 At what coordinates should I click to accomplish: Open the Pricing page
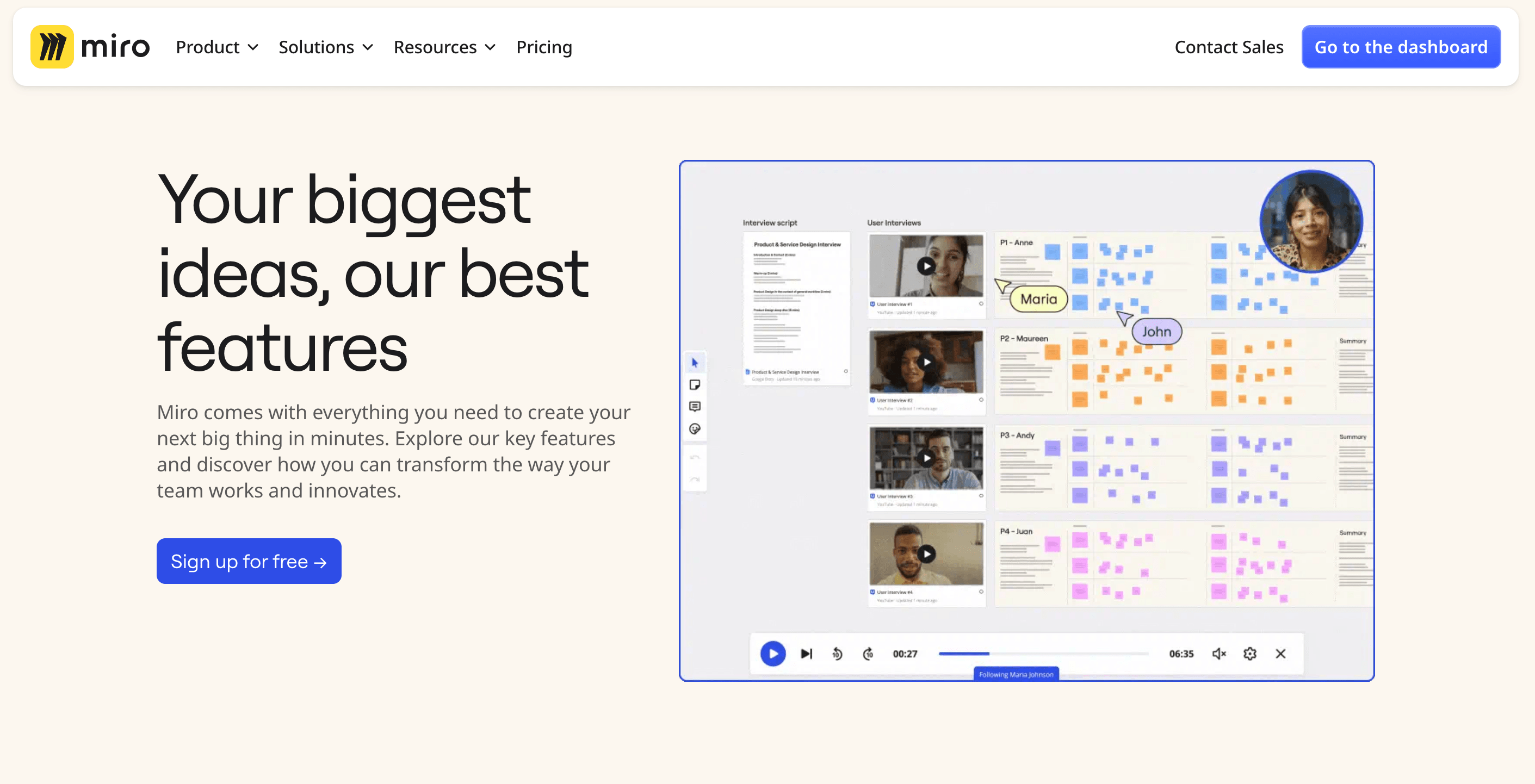coord(544,47)
